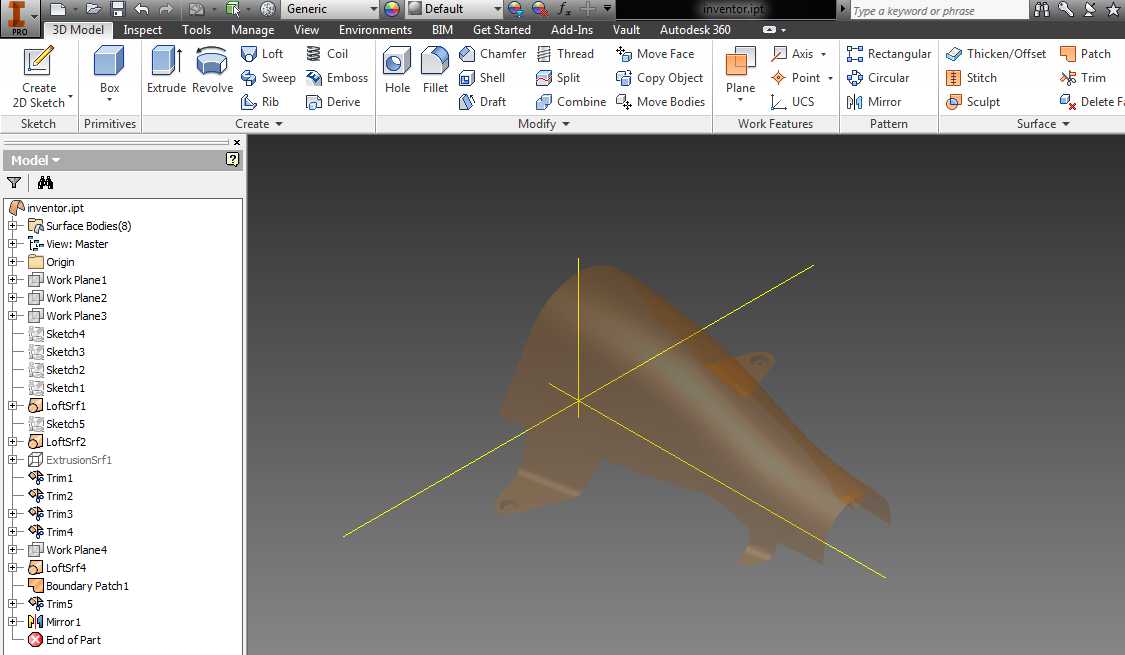Select the Derive tool
1125x655 pixels.
coord(333,102)
